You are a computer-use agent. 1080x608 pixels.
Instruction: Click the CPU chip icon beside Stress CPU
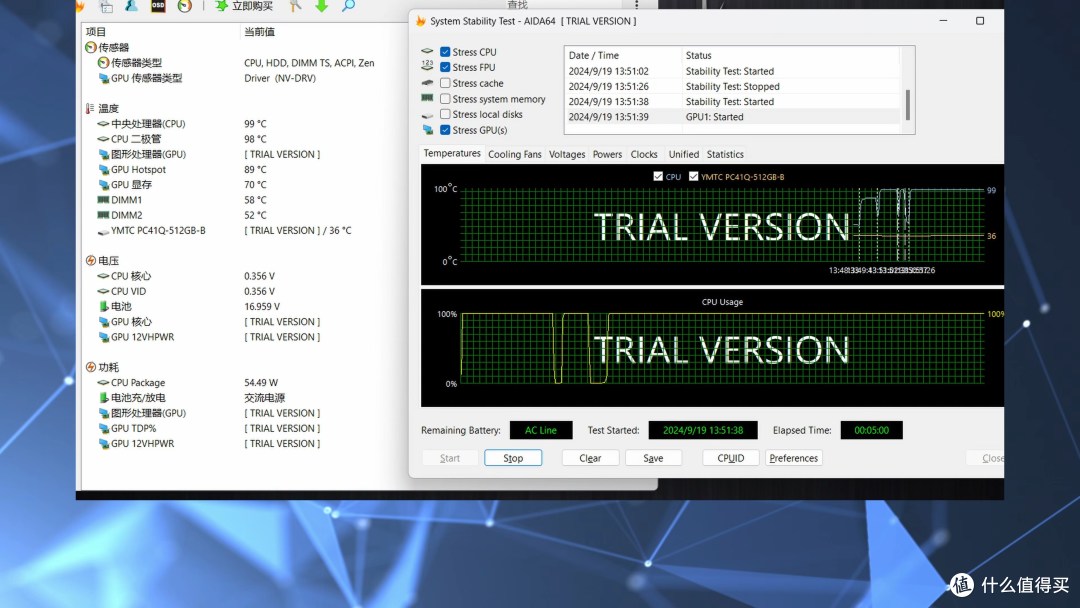(427, 52)
